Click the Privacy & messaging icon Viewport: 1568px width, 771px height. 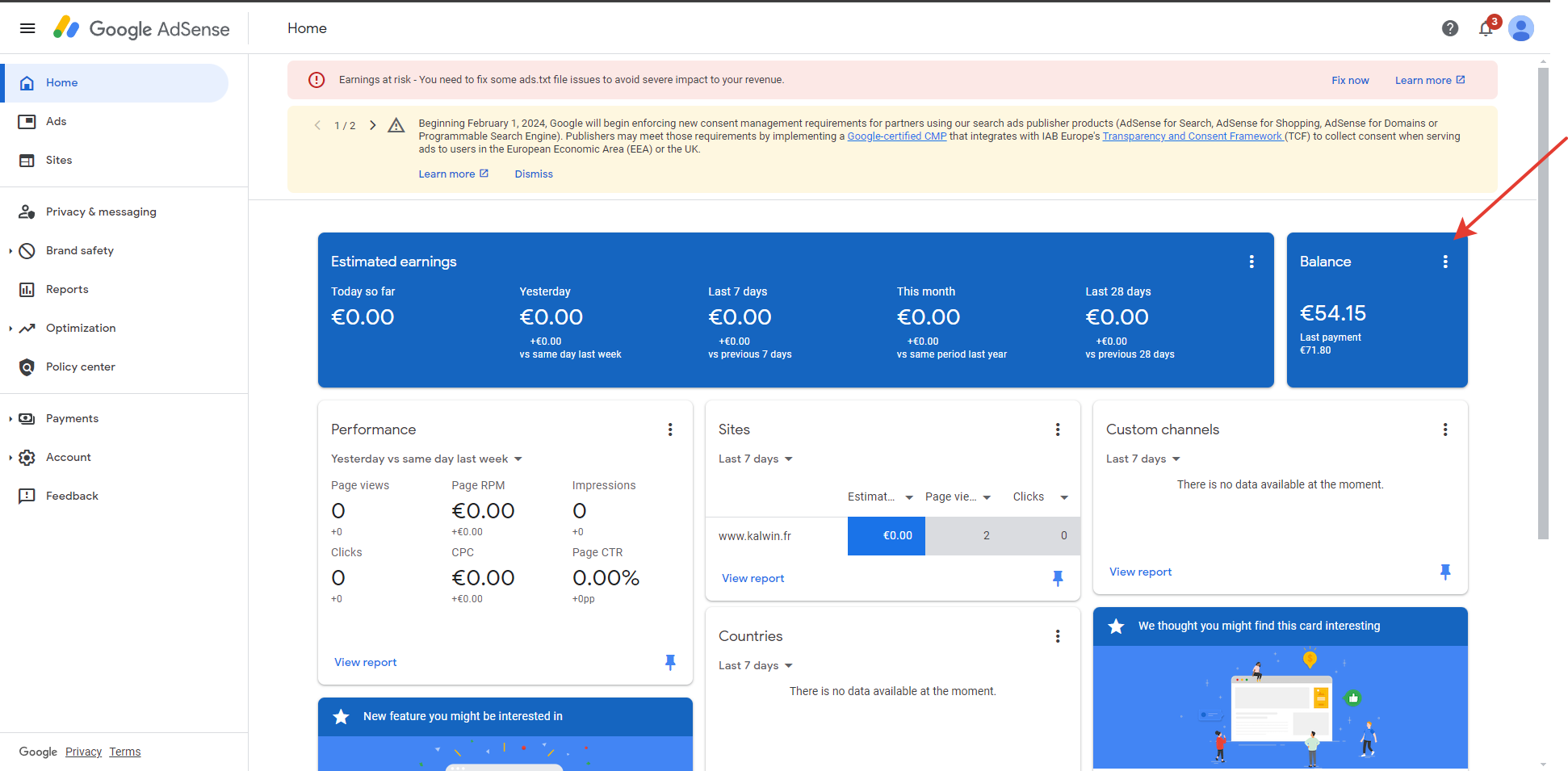27,212
